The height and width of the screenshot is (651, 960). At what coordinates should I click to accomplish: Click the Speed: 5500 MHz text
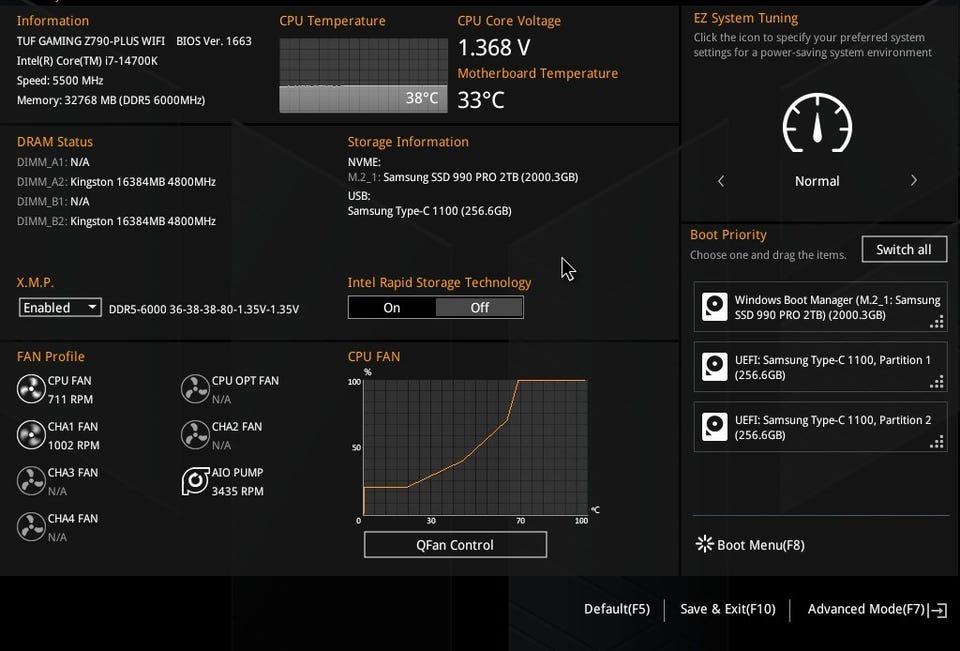tap(60, 80)
